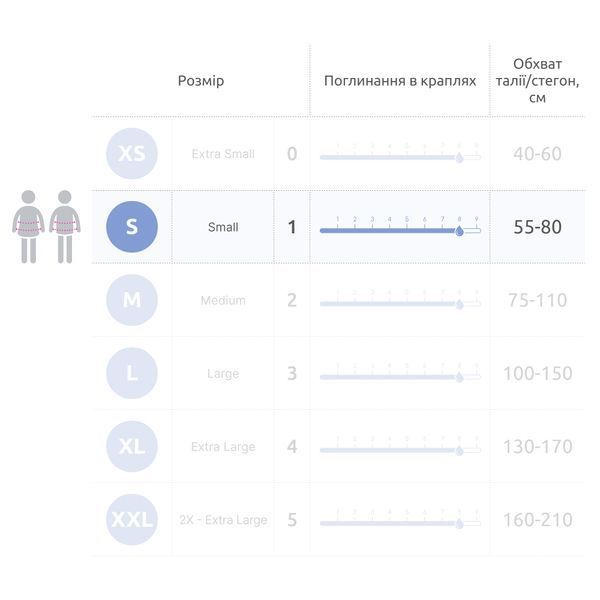Click the droplet marker on Small absorption bar
600x600 pixels.
pos(460,231)
